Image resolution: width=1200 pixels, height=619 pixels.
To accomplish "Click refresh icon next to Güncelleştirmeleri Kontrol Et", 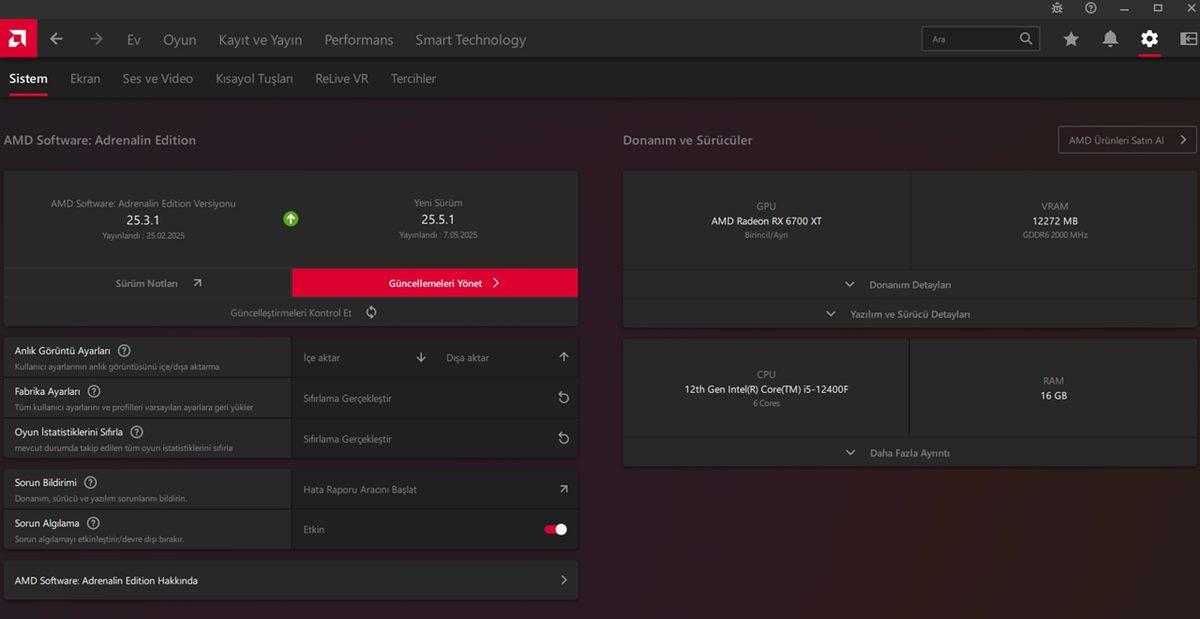I will [371, 312].
